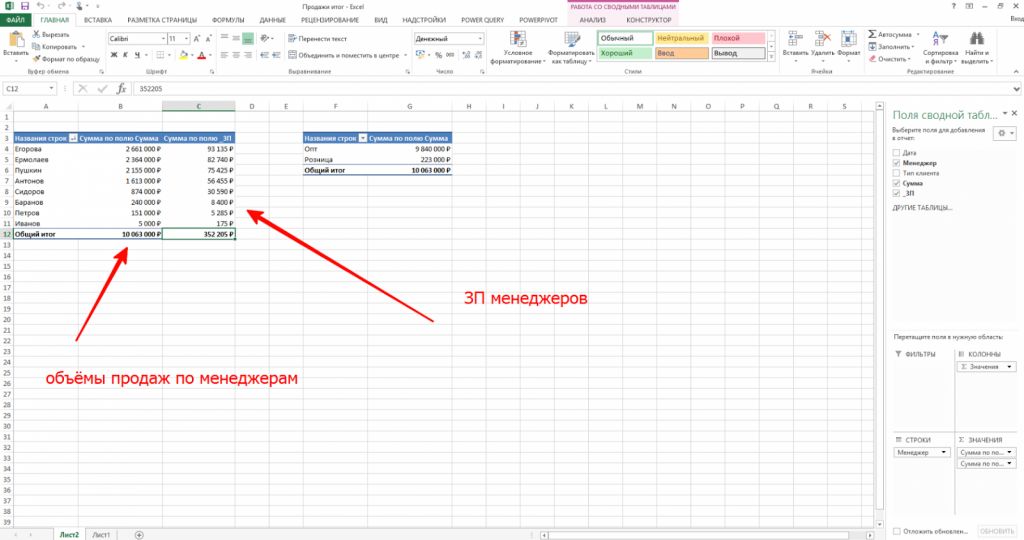Click the formula bar showing 352205
The image size is (1024, 540).
572,88
